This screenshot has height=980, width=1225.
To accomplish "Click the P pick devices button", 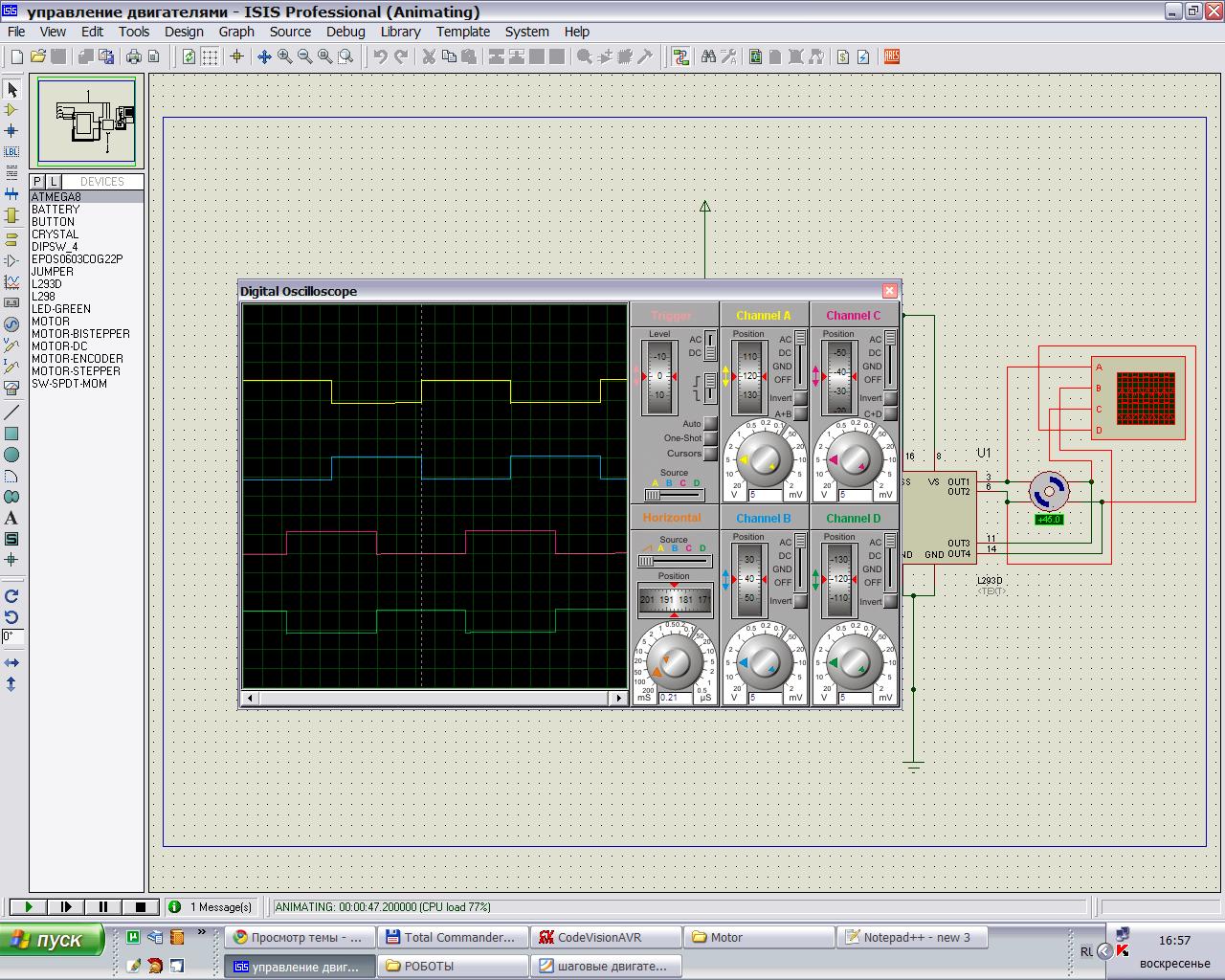I will pos(37,181).
